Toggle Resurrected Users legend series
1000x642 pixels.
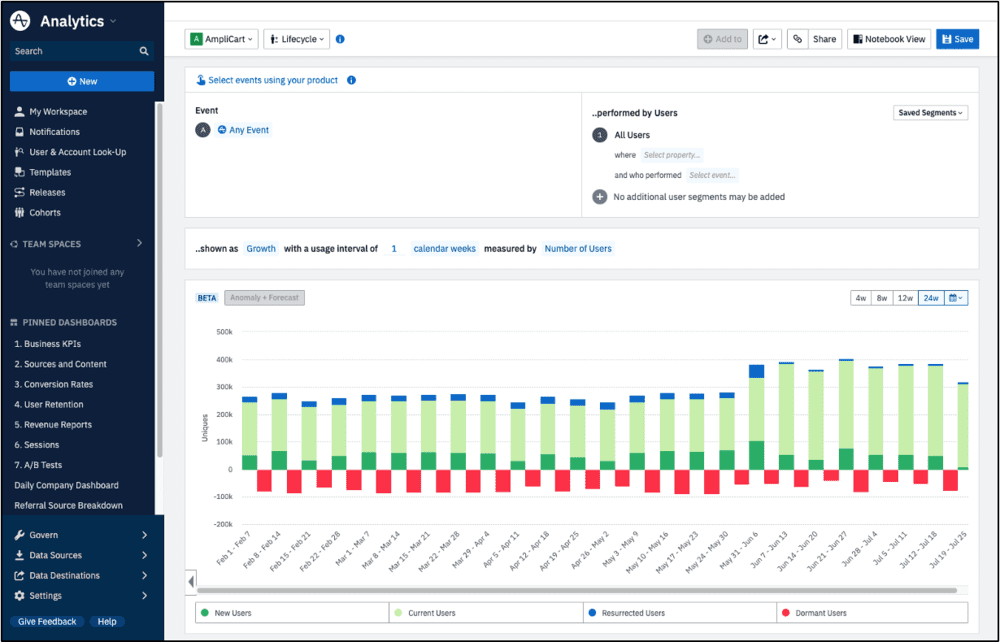point(680,613)
